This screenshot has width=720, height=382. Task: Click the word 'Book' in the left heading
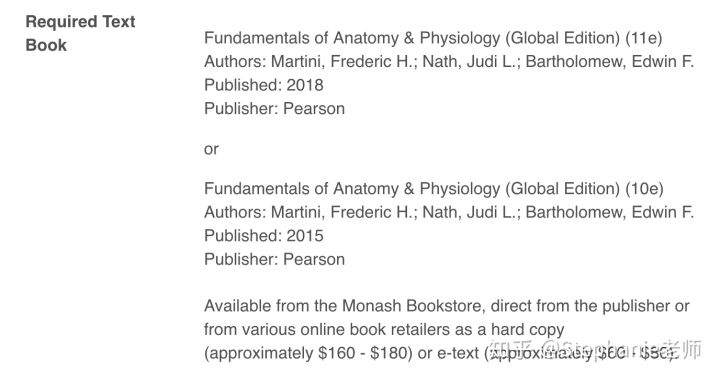(x=46, y=45)
